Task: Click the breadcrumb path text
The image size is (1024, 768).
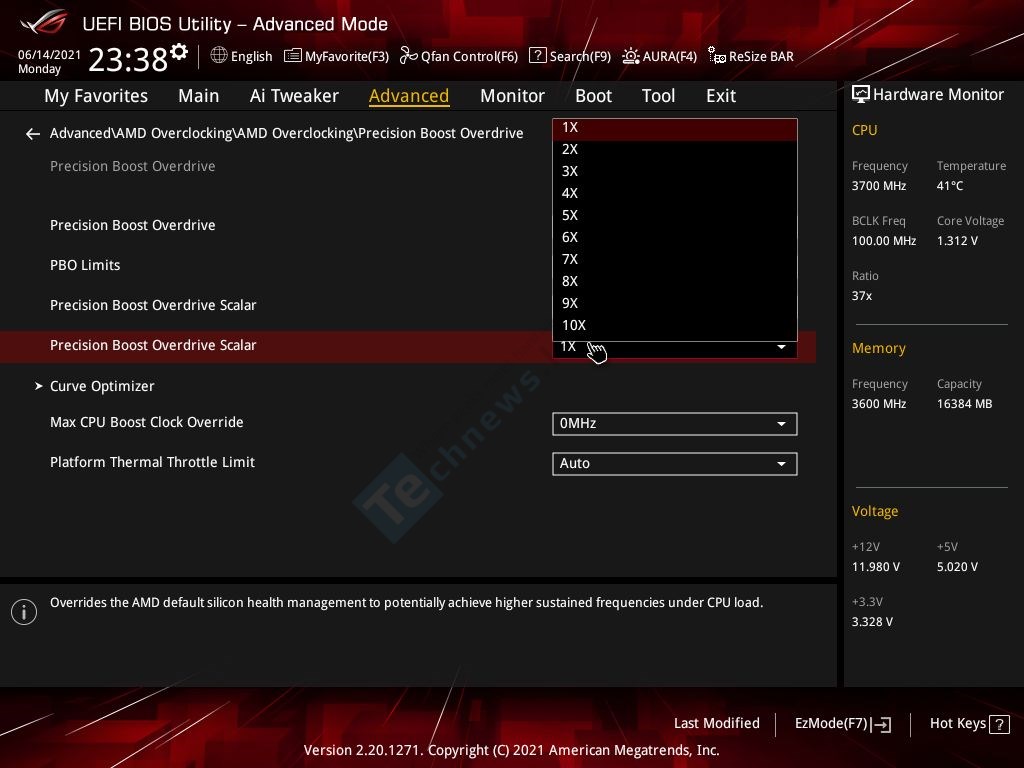Action: click(x=286, y=133)
